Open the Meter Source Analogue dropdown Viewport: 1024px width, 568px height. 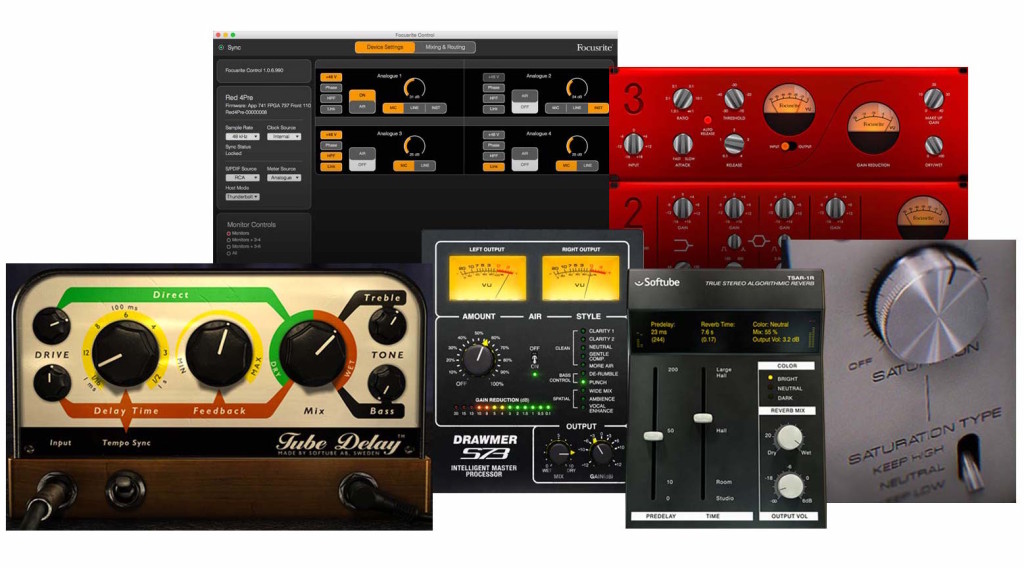(x=283, y=178)
